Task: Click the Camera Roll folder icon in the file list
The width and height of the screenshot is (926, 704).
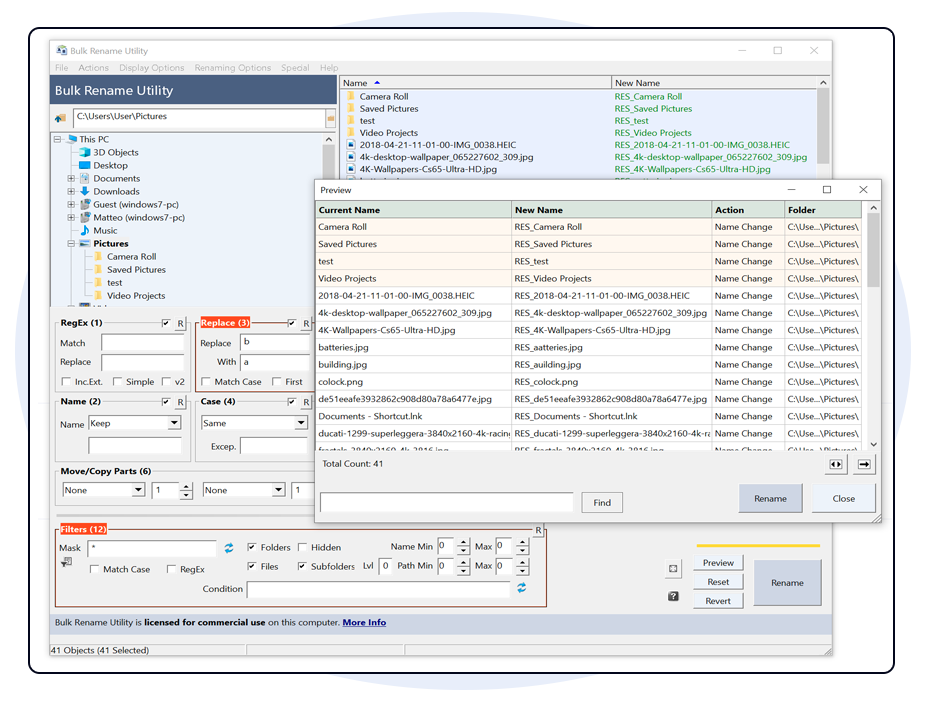Action: tap(351, 96)
